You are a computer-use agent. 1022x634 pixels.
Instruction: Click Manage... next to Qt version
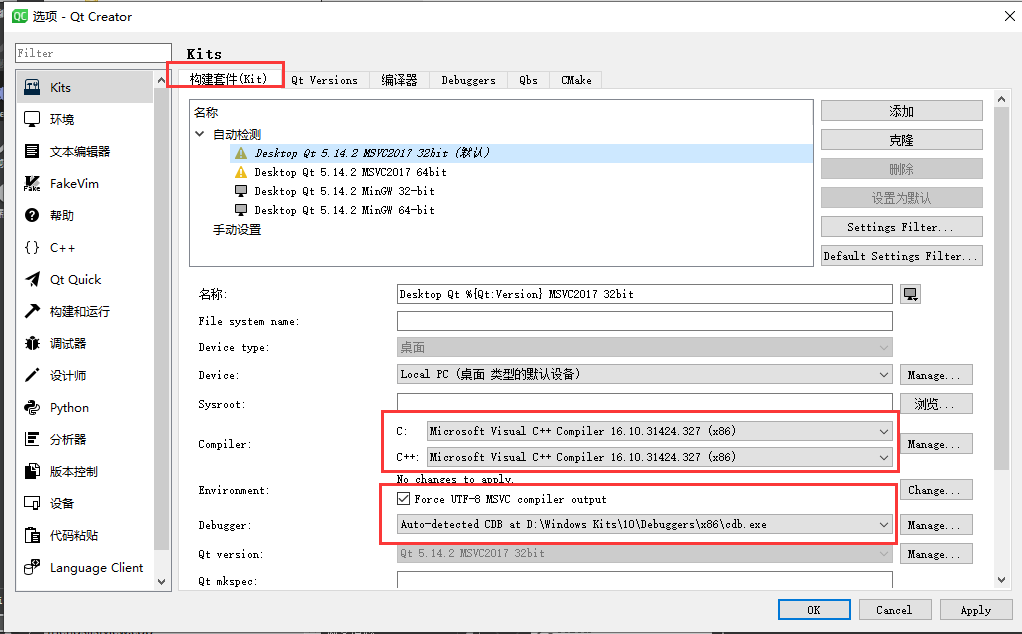click(x=936, y=554)
